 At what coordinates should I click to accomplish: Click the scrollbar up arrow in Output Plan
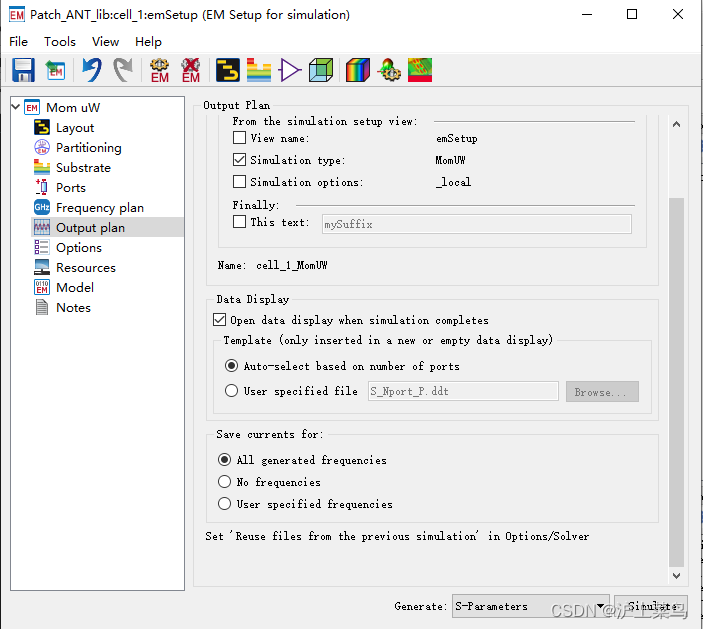(676, 125)
